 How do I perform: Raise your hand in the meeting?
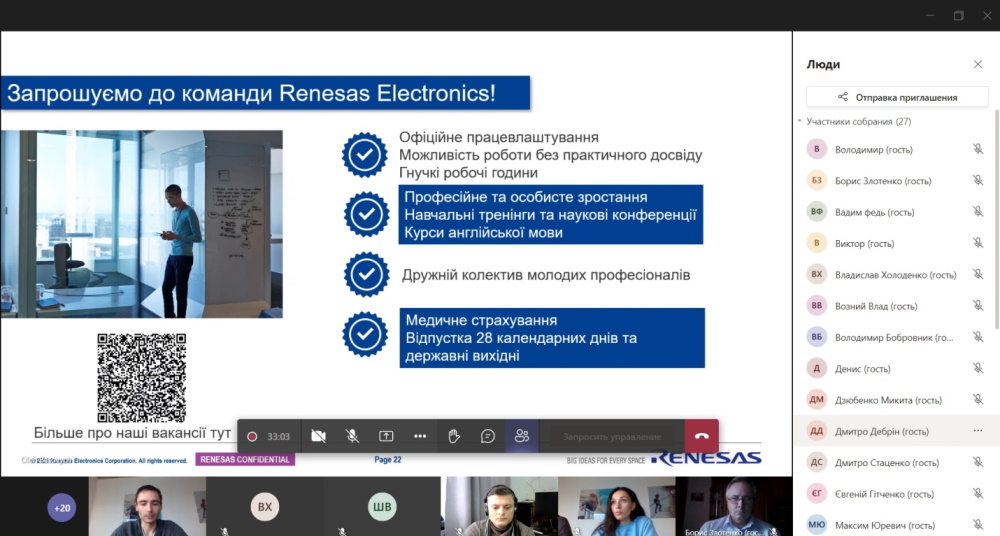(x=453, y=436)
